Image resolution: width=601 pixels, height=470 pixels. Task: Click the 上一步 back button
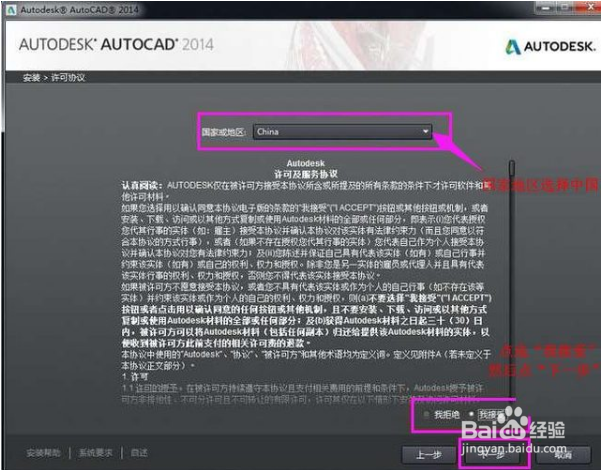coord(429,455)
